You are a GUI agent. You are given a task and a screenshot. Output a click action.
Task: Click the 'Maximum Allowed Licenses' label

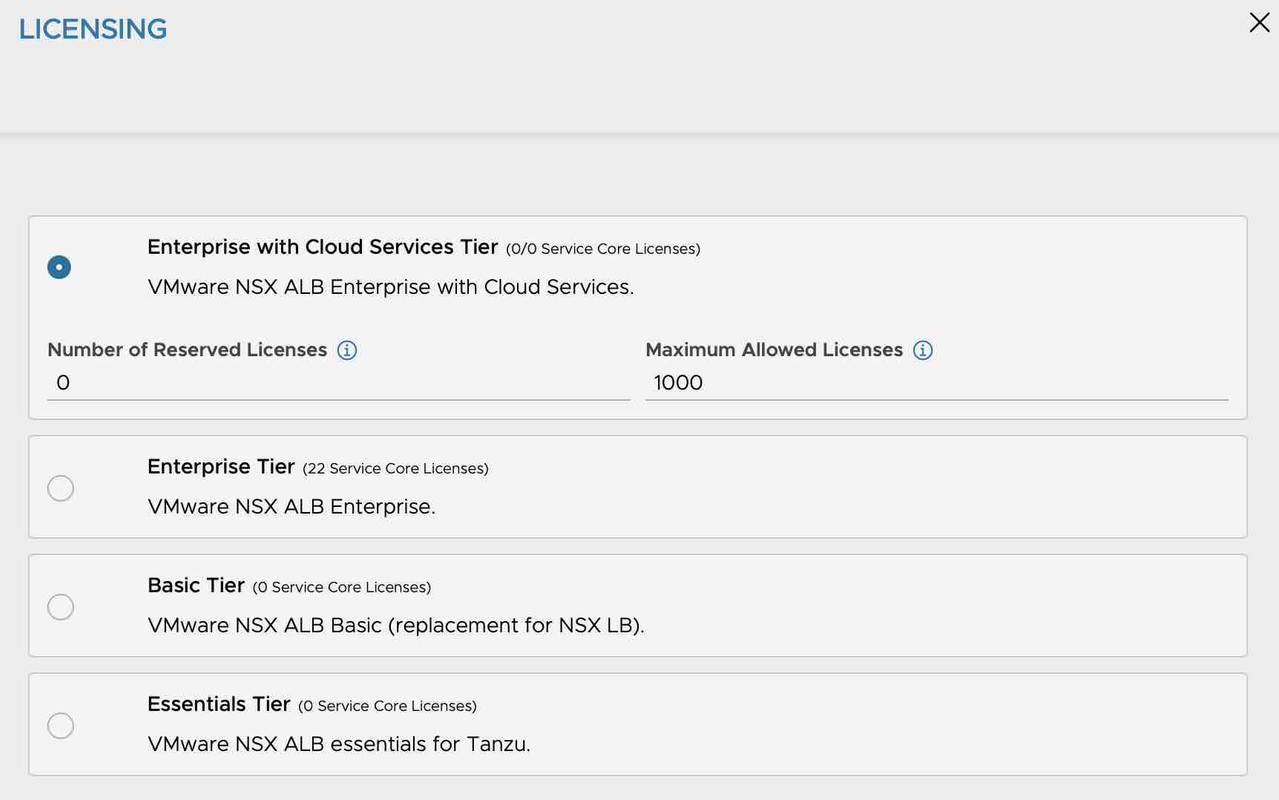774,350
